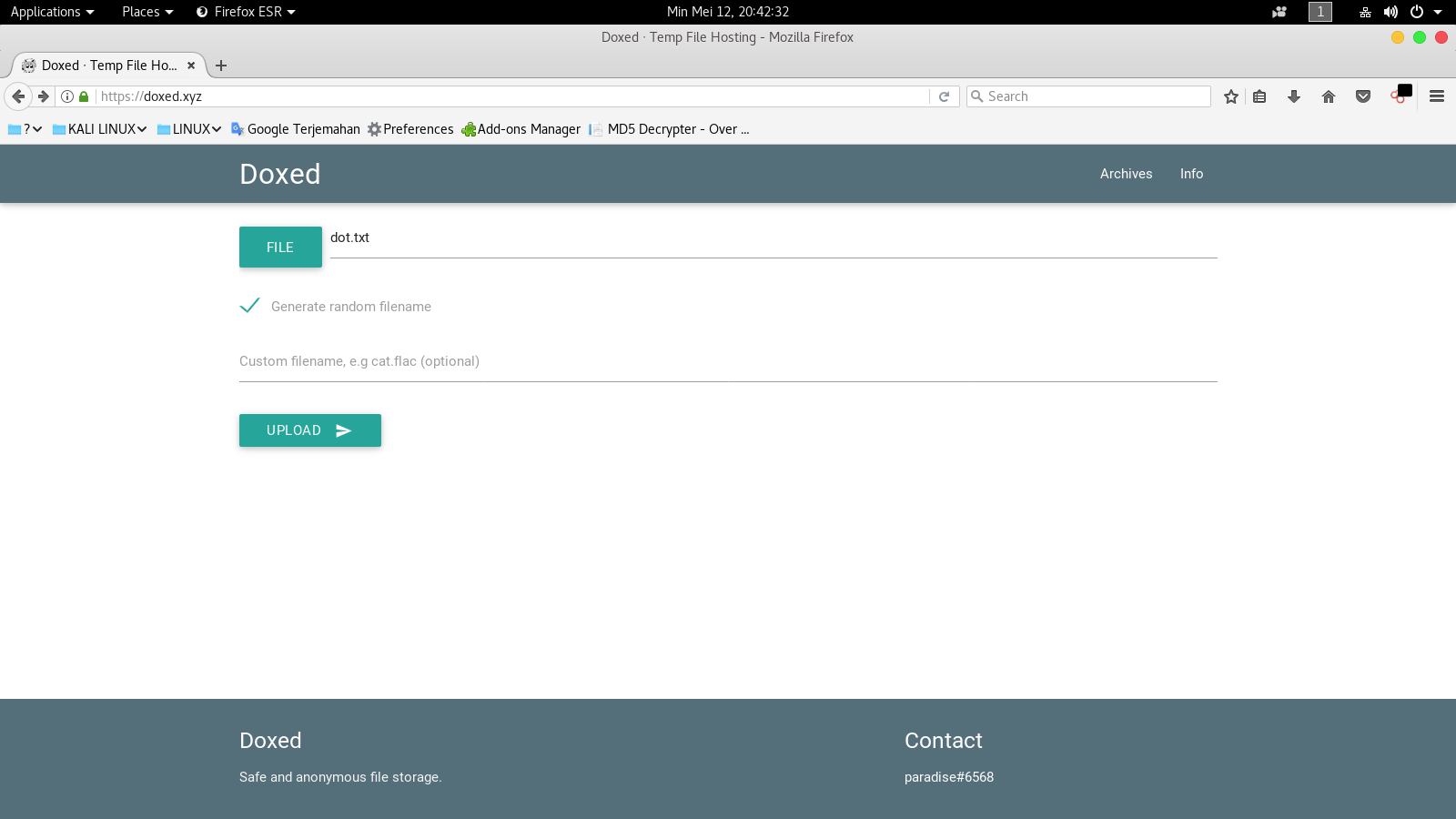Go forward using the forward arrow

[x=43, y=96]
